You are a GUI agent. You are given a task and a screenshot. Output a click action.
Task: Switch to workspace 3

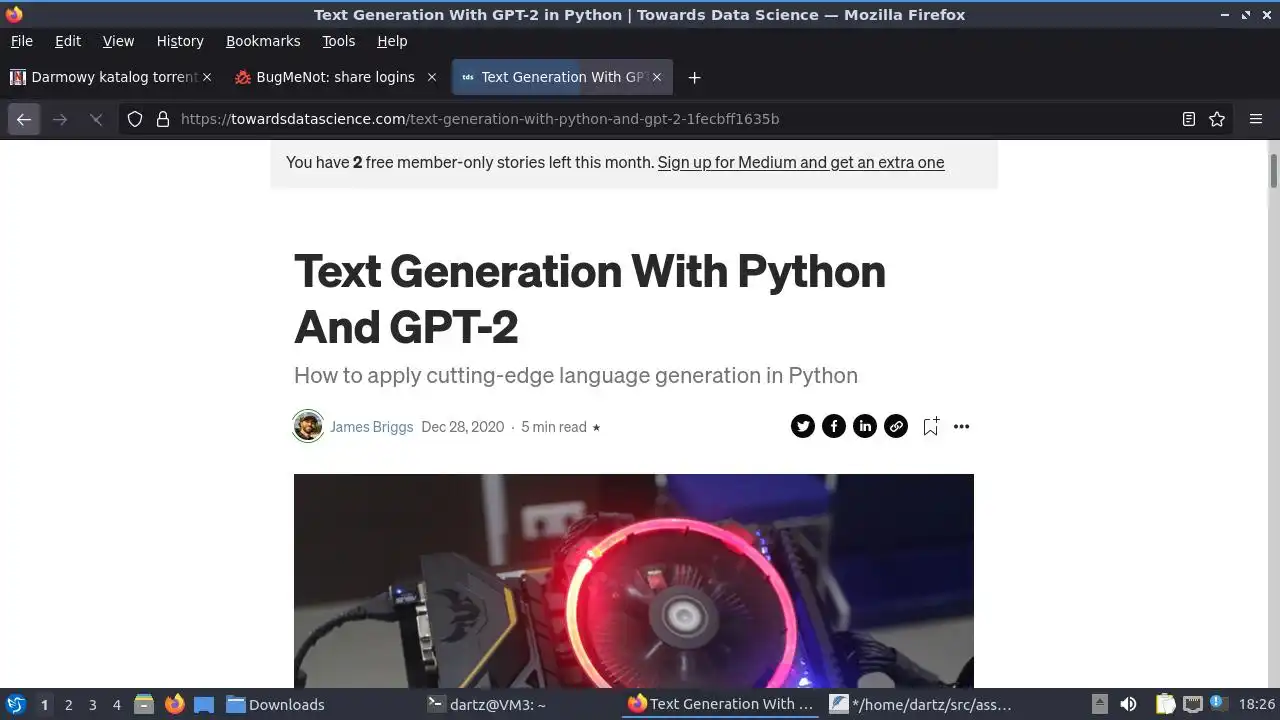coord(92,705)
